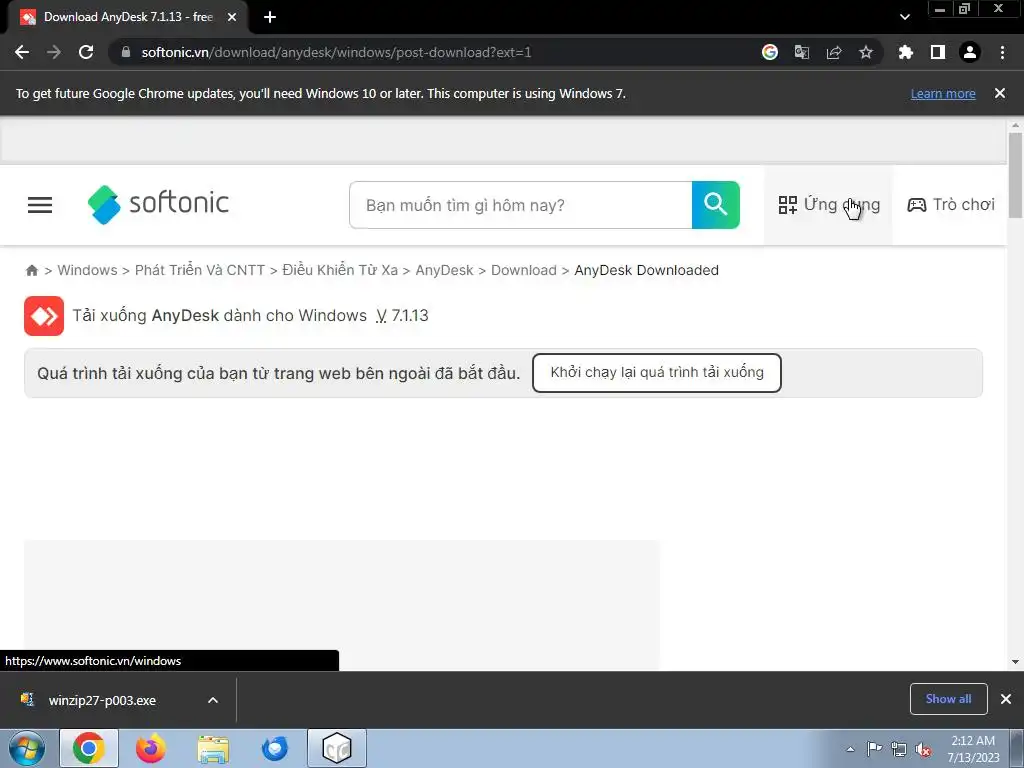1024x768 pixels.
Task: Dismiss the Windows 7 update notice
Action: coord(1000,93)
